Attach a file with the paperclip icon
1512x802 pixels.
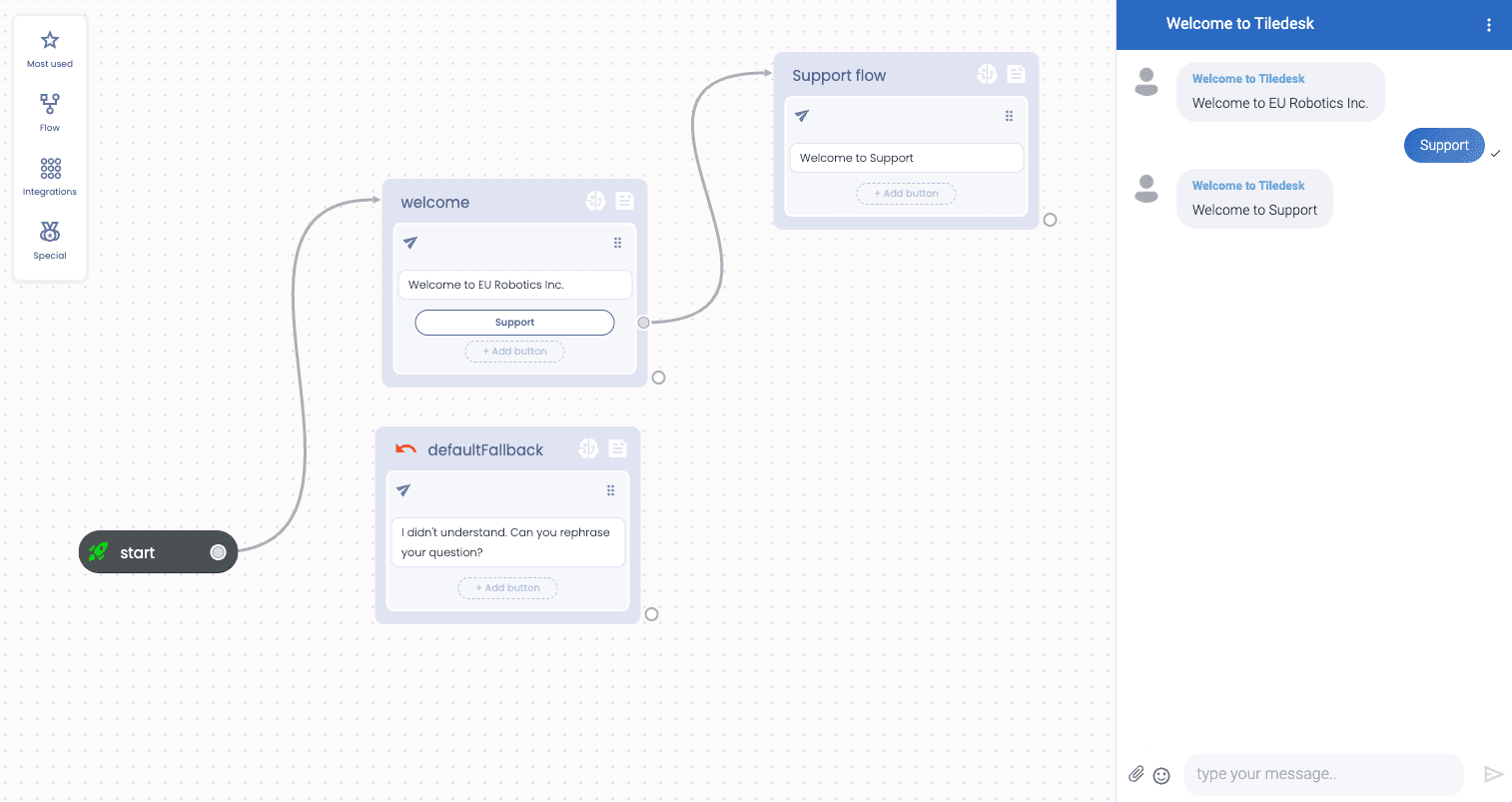[1136, 774]
